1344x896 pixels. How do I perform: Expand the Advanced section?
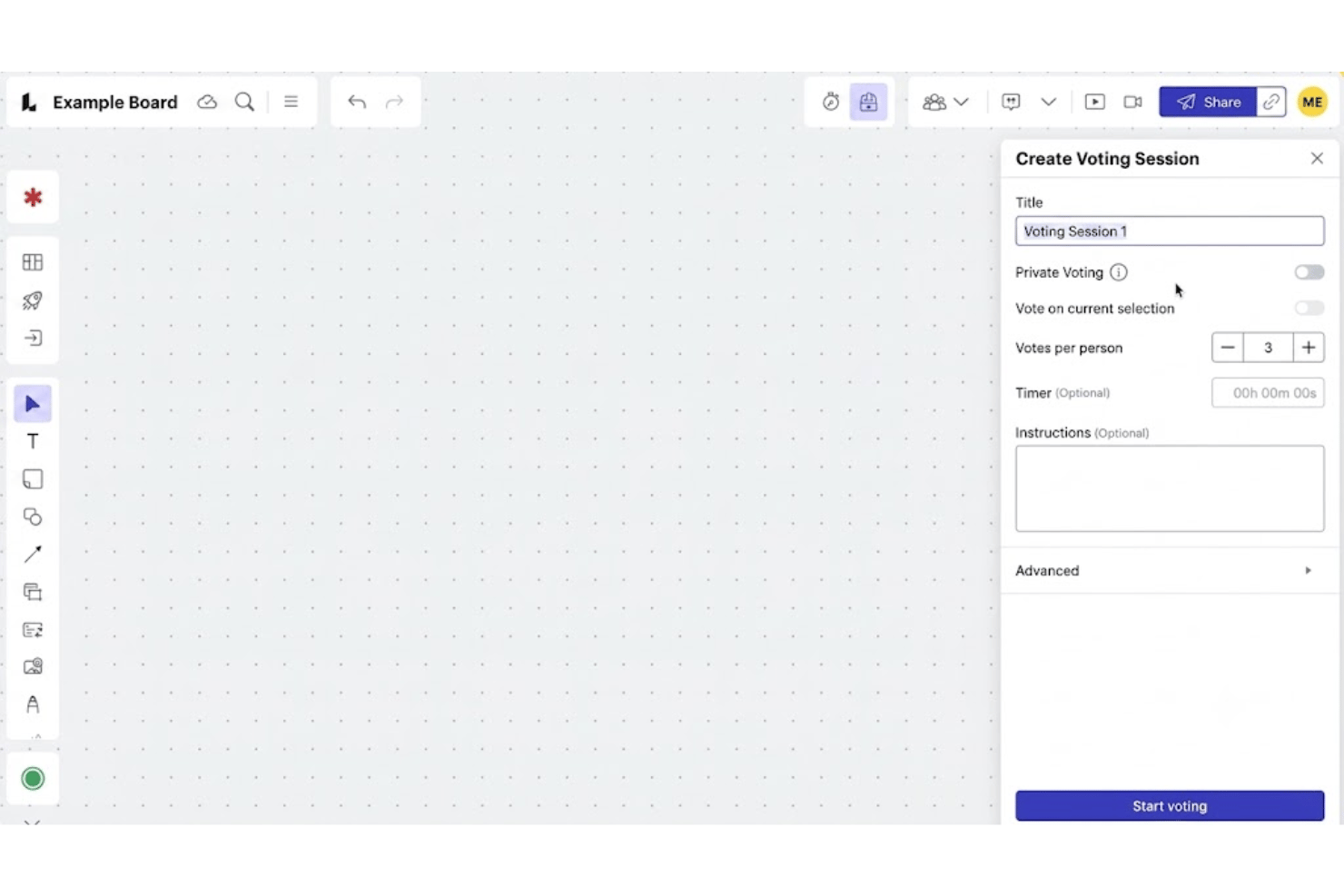[x=1170, y=570]
